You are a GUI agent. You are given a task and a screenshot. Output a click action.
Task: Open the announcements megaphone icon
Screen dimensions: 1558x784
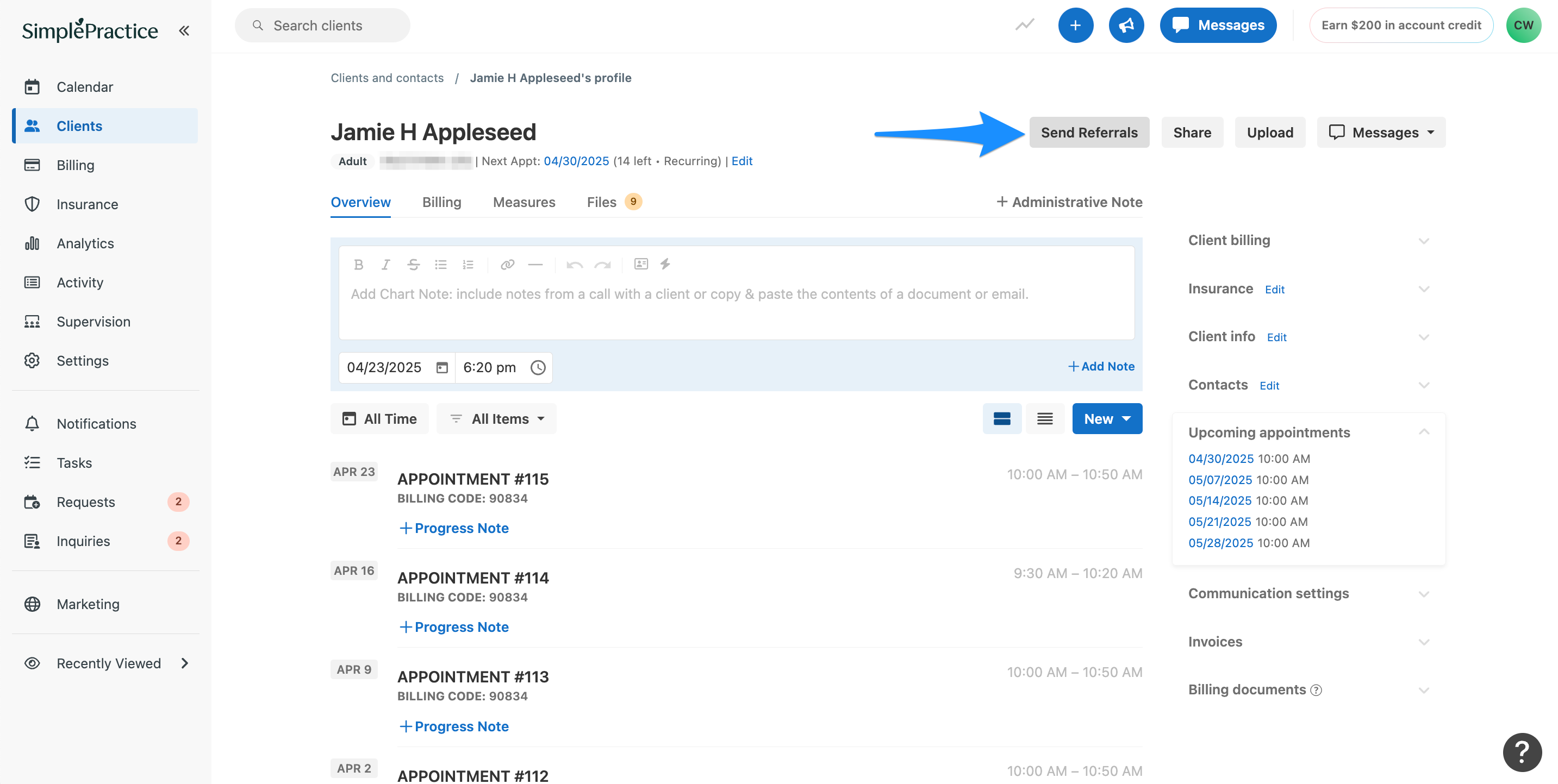[x=1126, y=26]
